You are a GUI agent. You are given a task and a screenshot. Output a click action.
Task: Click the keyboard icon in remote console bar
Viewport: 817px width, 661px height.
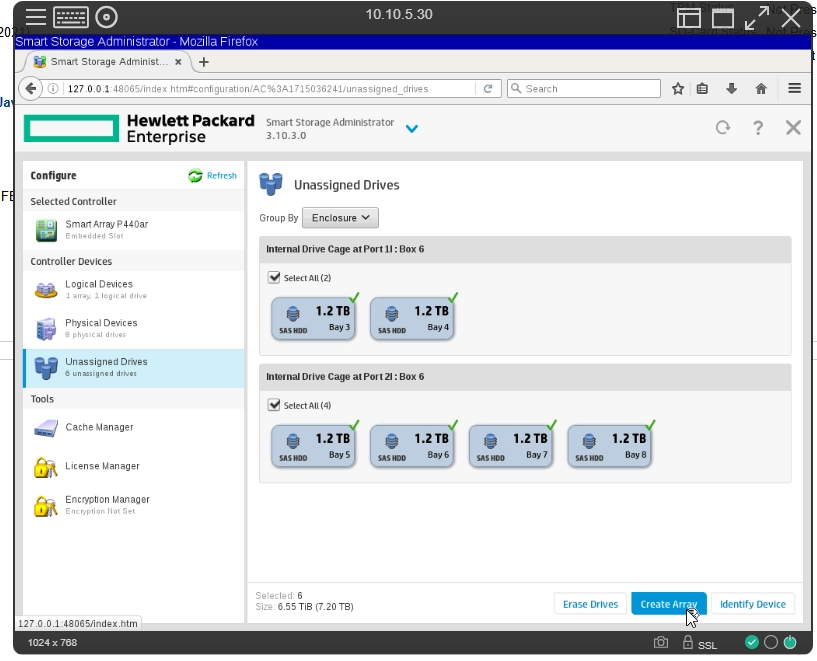pos(70,17)
